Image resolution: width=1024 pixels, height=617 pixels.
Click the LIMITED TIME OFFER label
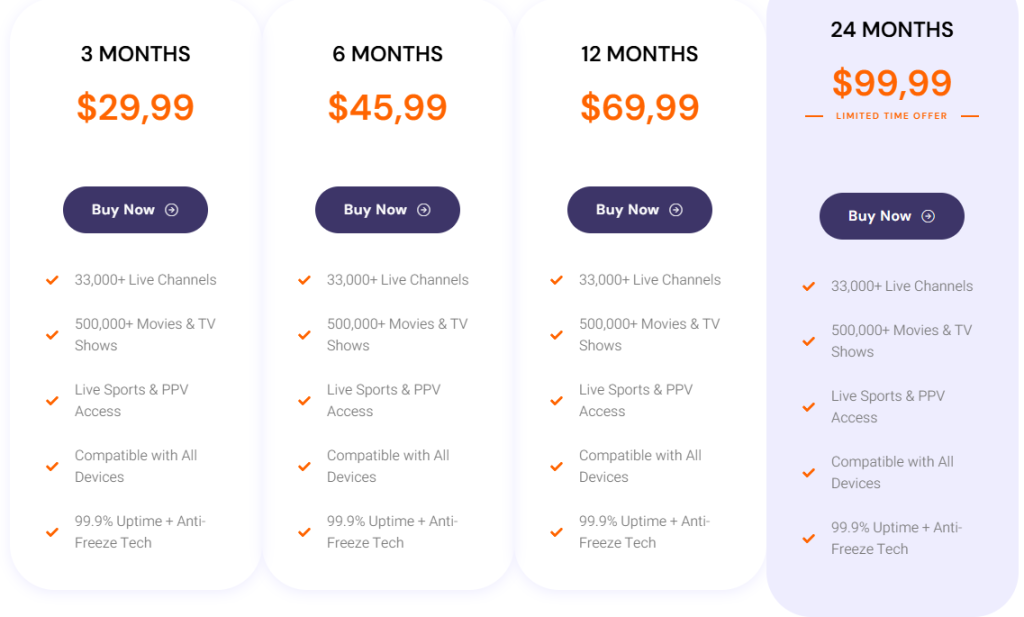[891, 115]
